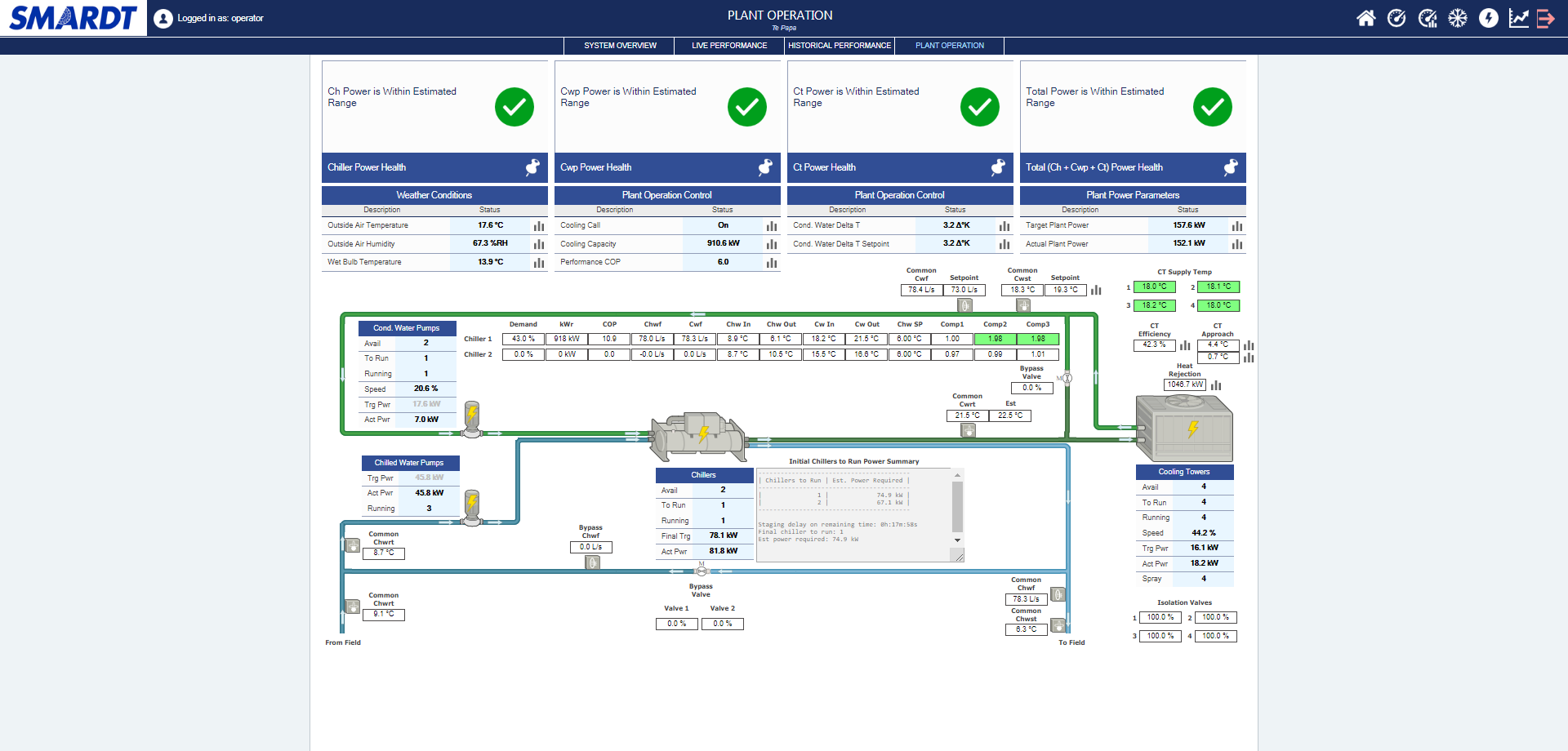Switch to the Live Performance tab

pos(729,46)
